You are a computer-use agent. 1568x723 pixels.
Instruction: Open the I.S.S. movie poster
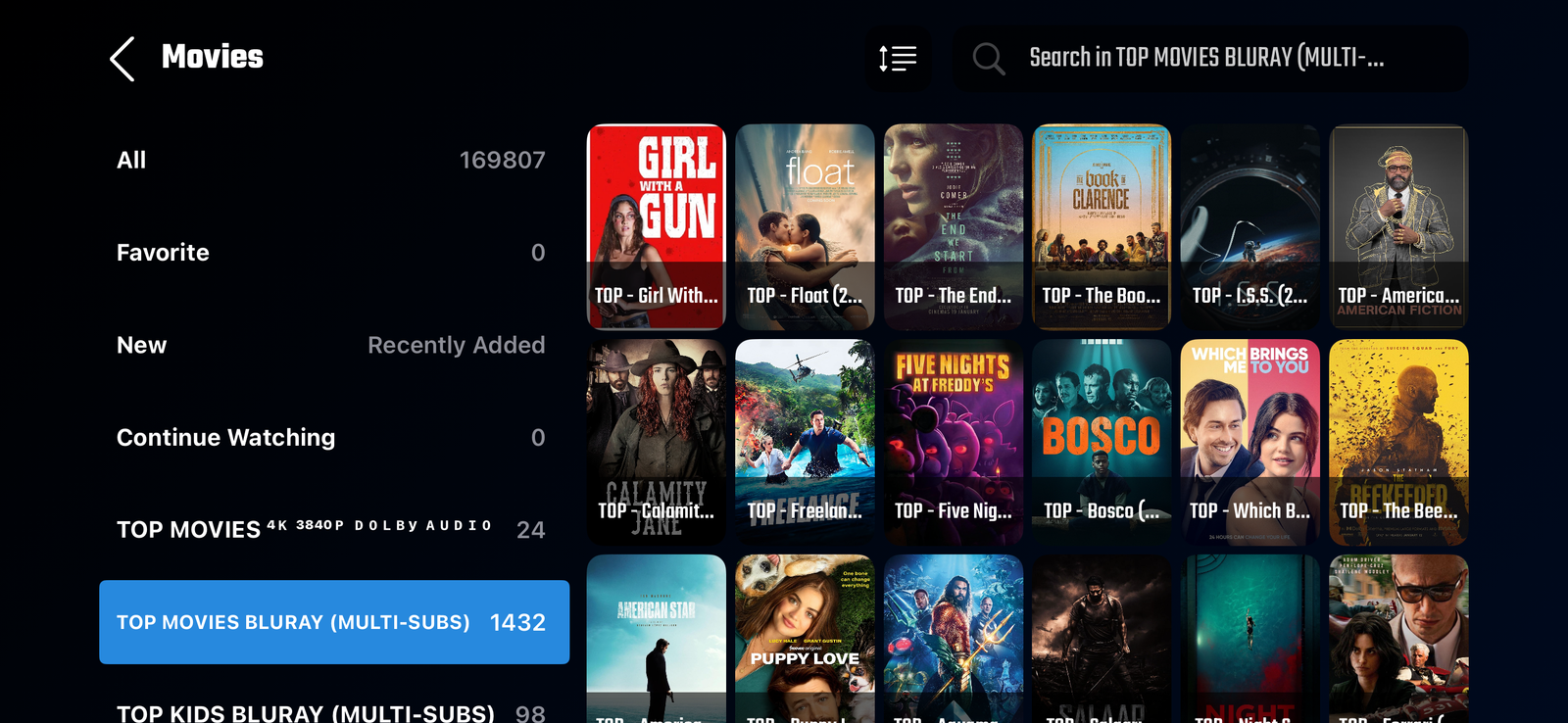pyautogui.click(x=1250, y=226)
